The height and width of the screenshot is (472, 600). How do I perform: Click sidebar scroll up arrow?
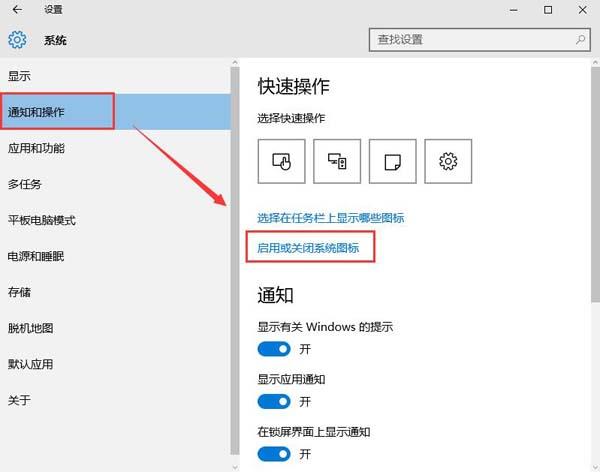point(235,62)
